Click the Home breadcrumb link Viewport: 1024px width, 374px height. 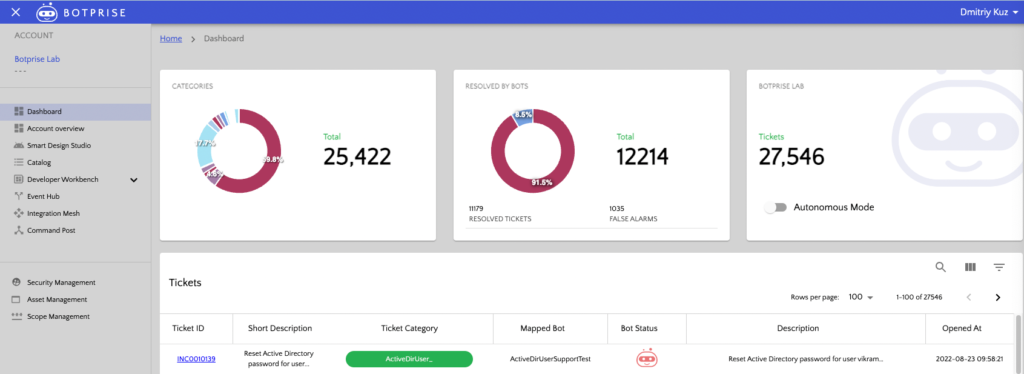coord(171,39)
